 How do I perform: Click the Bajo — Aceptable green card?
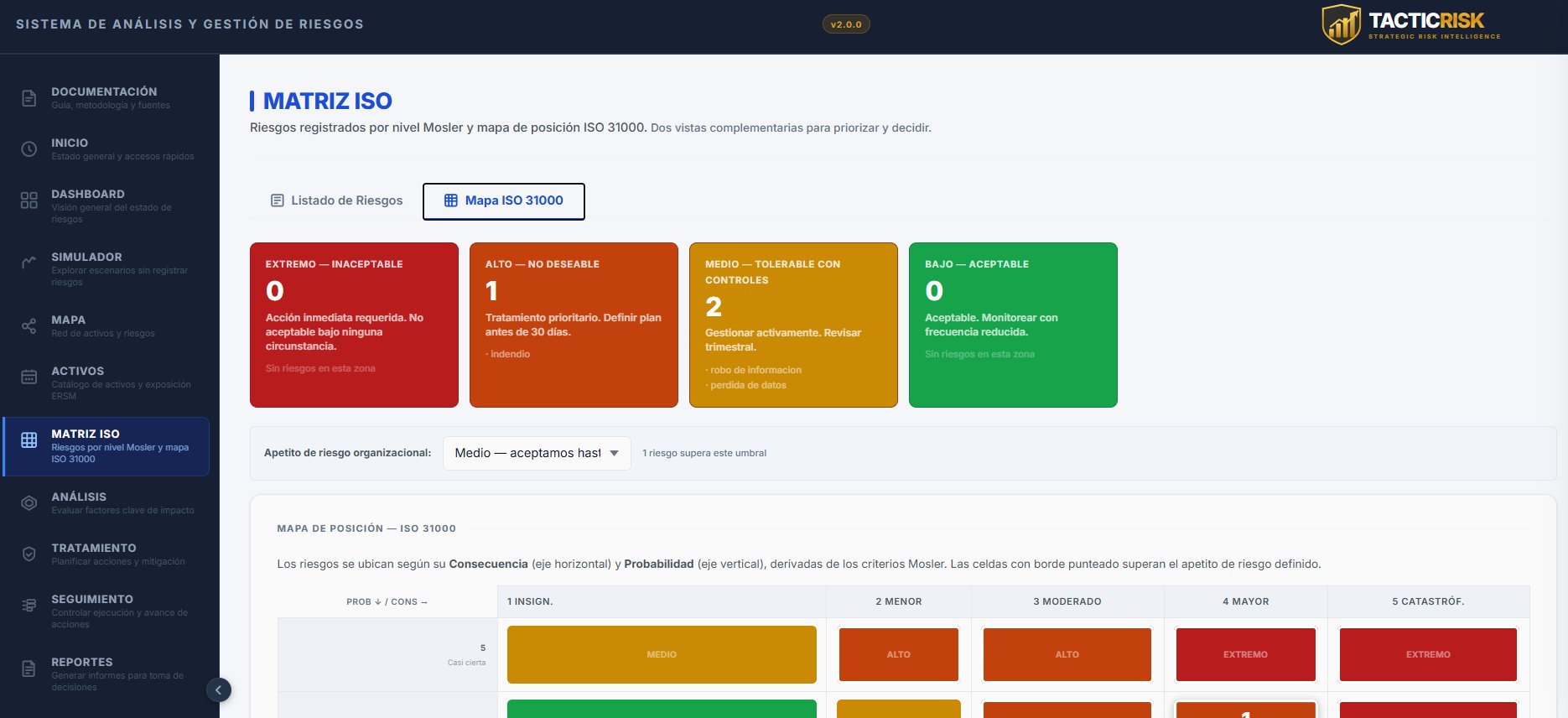[x=1013, y=325]
